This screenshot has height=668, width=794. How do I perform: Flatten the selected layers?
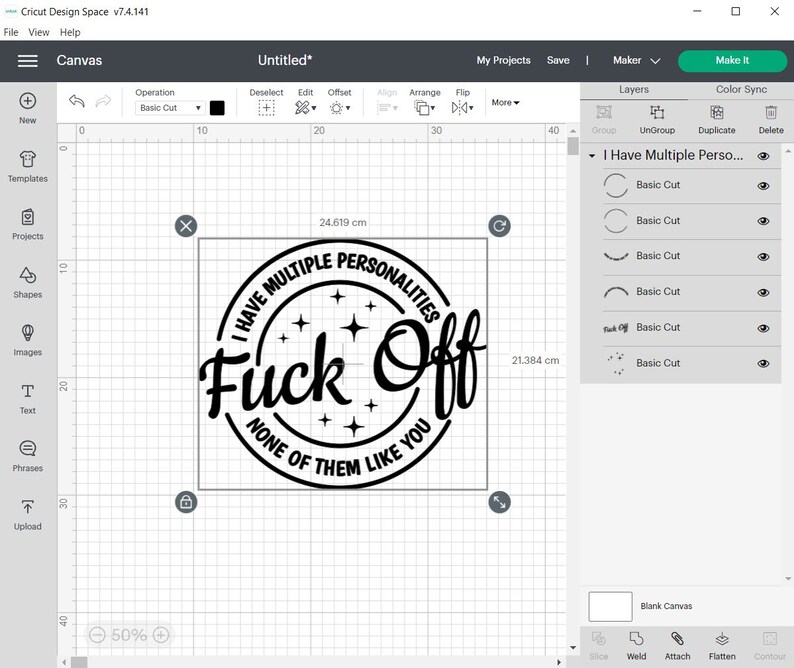(x=722, y=646)
